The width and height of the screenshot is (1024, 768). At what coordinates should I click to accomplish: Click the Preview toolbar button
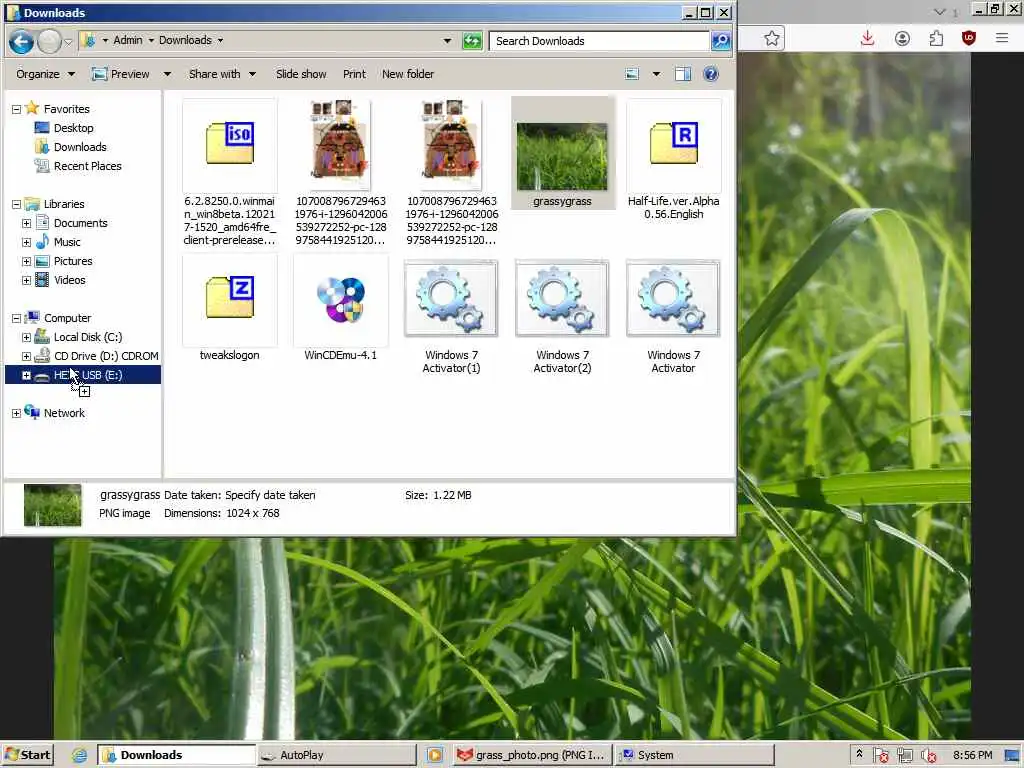[121, 74]
